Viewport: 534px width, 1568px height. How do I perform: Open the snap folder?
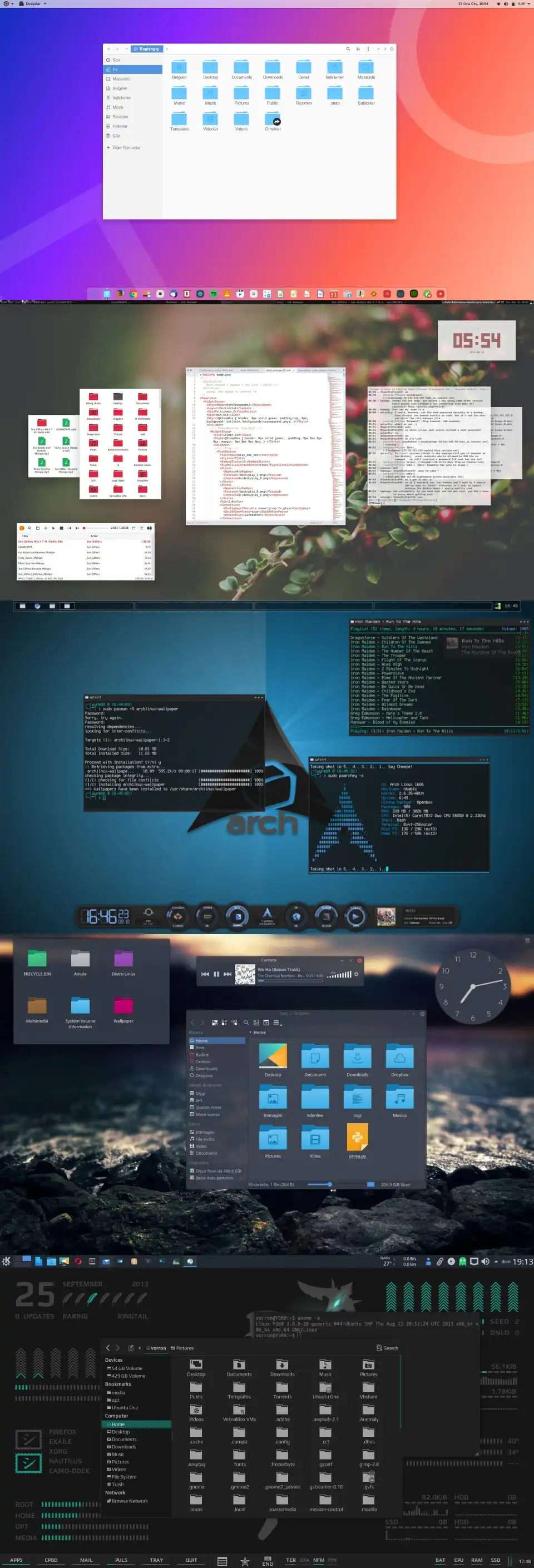coord(335,95)
